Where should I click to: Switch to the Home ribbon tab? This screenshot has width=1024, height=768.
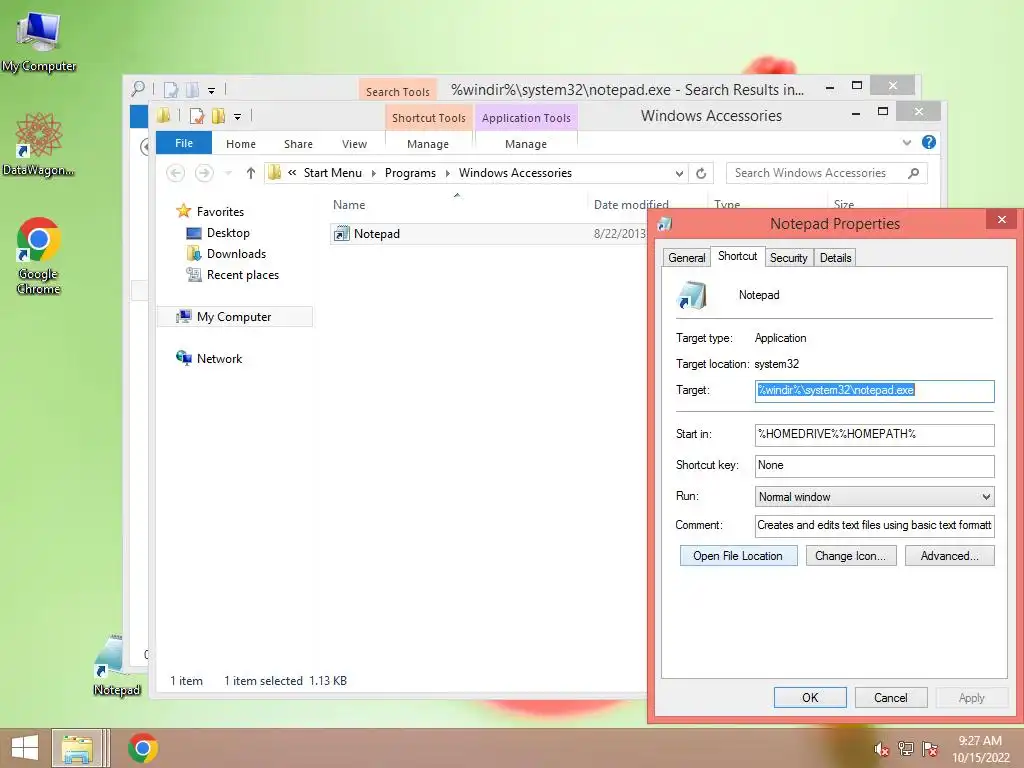click(241, 144)
